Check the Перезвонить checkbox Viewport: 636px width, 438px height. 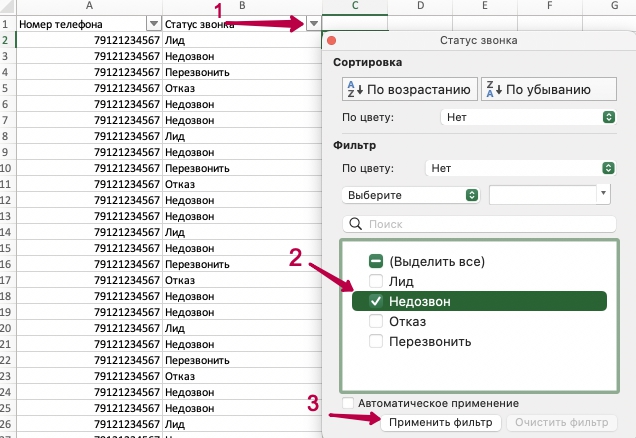point(376,341)
